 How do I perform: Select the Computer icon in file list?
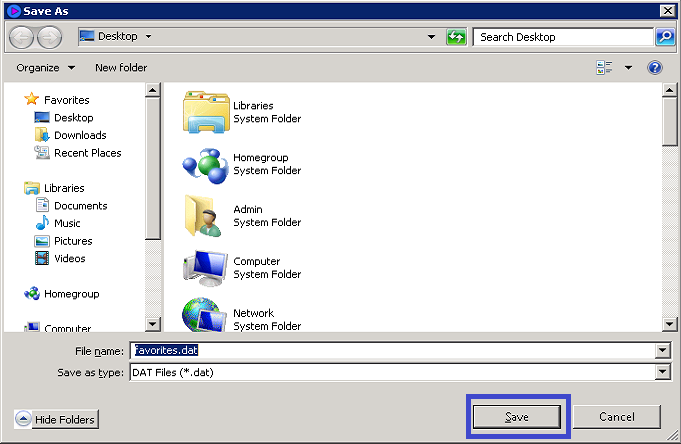coord(206,268)
